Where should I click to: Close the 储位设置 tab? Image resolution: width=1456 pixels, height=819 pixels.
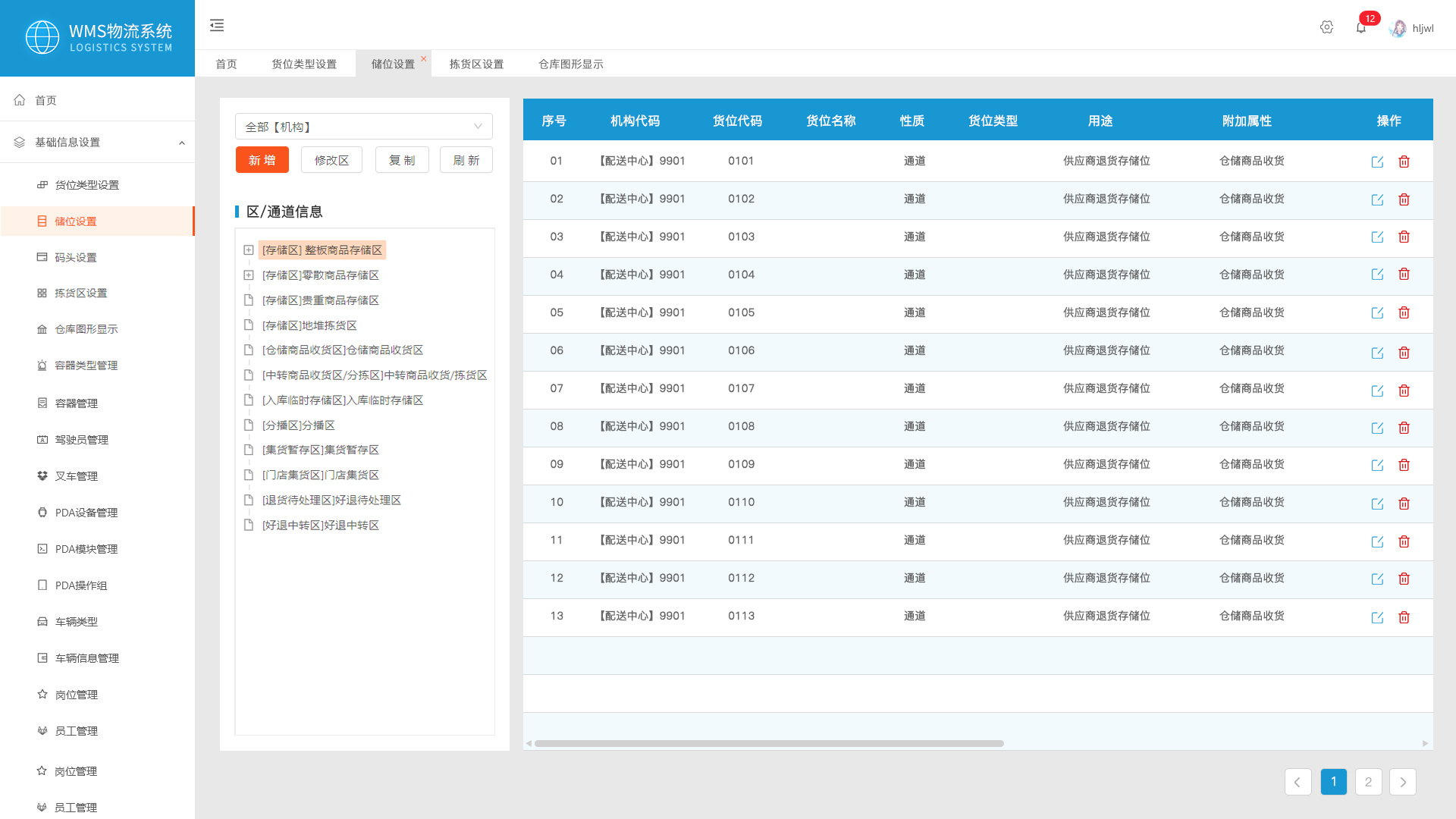(x=424, y=58)
